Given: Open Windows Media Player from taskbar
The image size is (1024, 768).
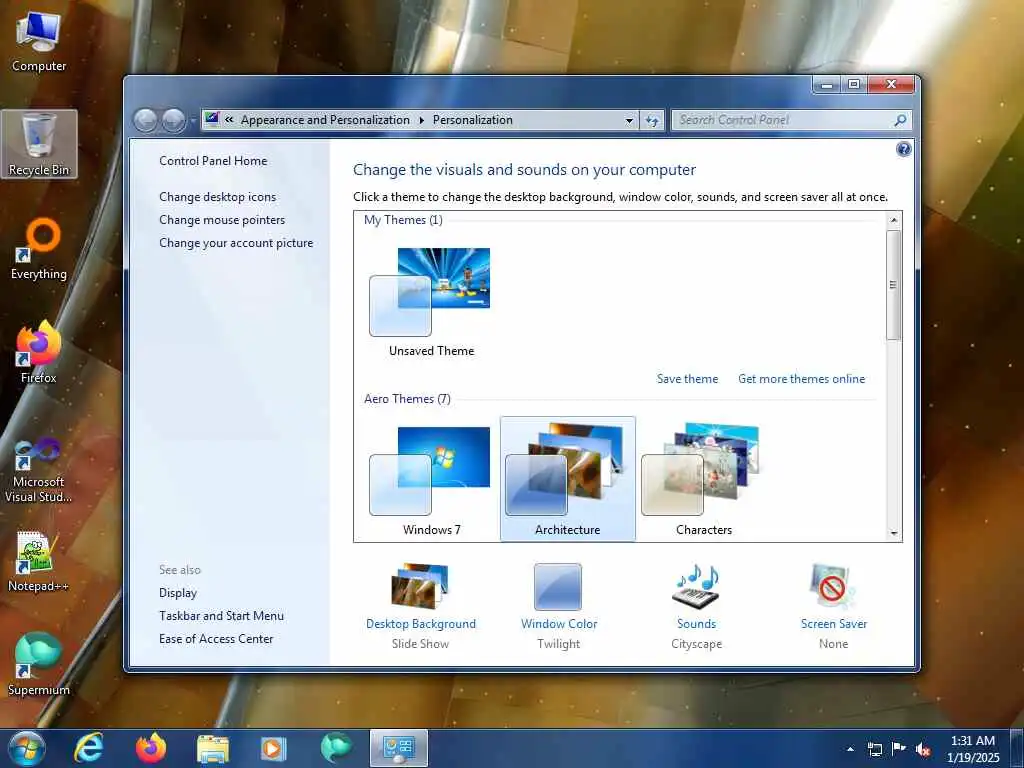Looking at the screenshot, I should pos(273,748).
